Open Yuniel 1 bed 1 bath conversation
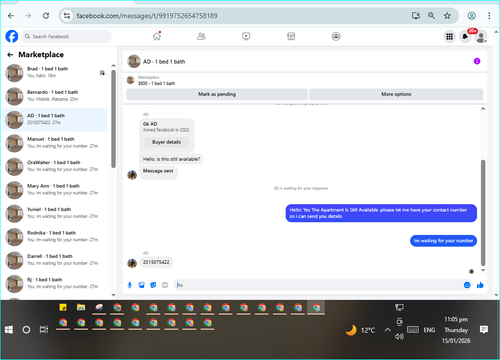Image resolution: width=500 pixels, height=360 pixels. point(55,213)
